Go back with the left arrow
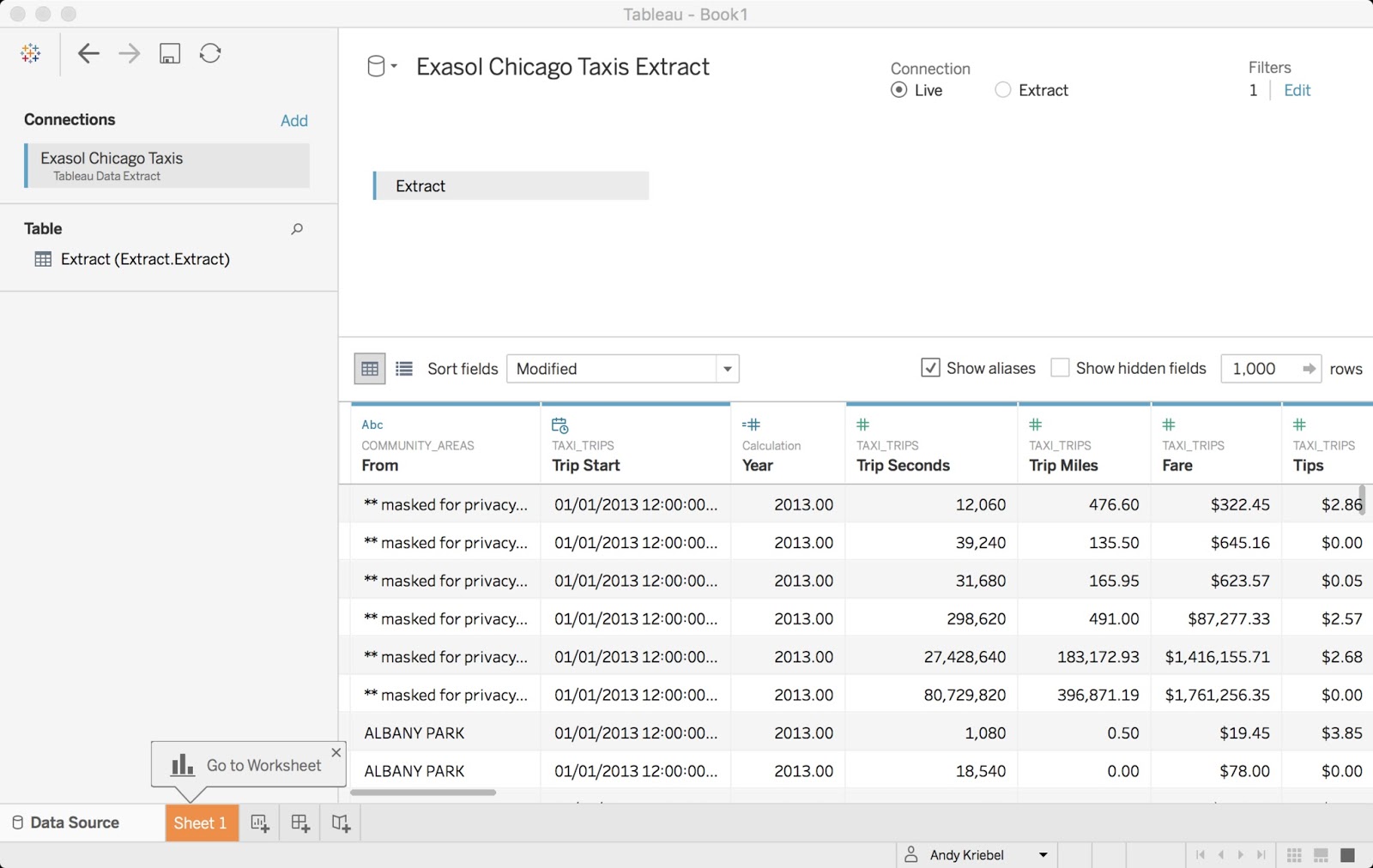This screenshot has width=1373, height=868. click(88, 53)
